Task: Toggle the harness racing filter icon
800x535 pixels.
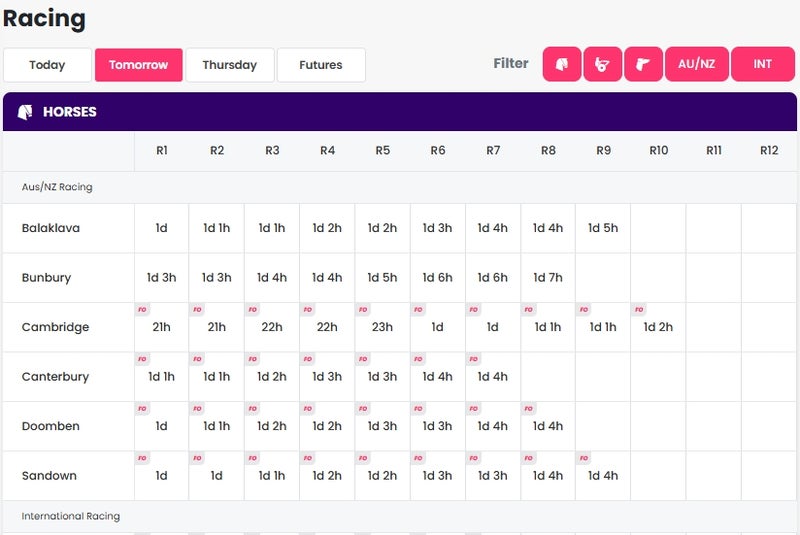Action: coord(603,64)
